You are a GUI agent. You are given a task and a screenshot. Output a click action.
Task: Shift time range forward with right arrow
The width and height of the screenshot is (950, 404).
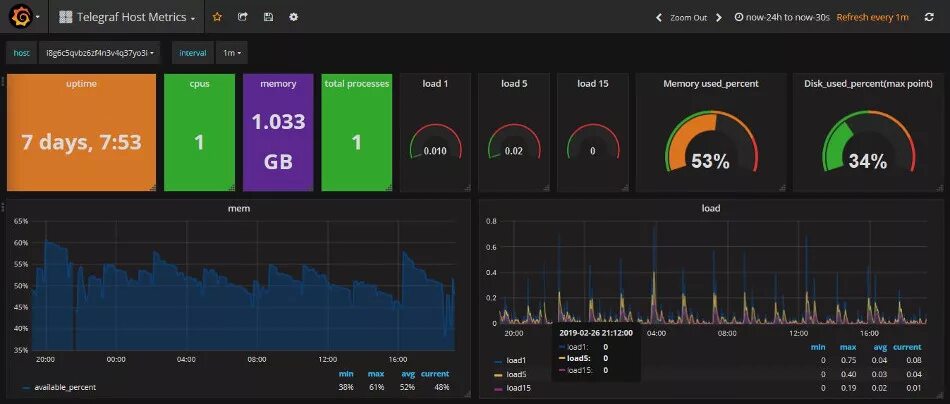tap(719, 18)
